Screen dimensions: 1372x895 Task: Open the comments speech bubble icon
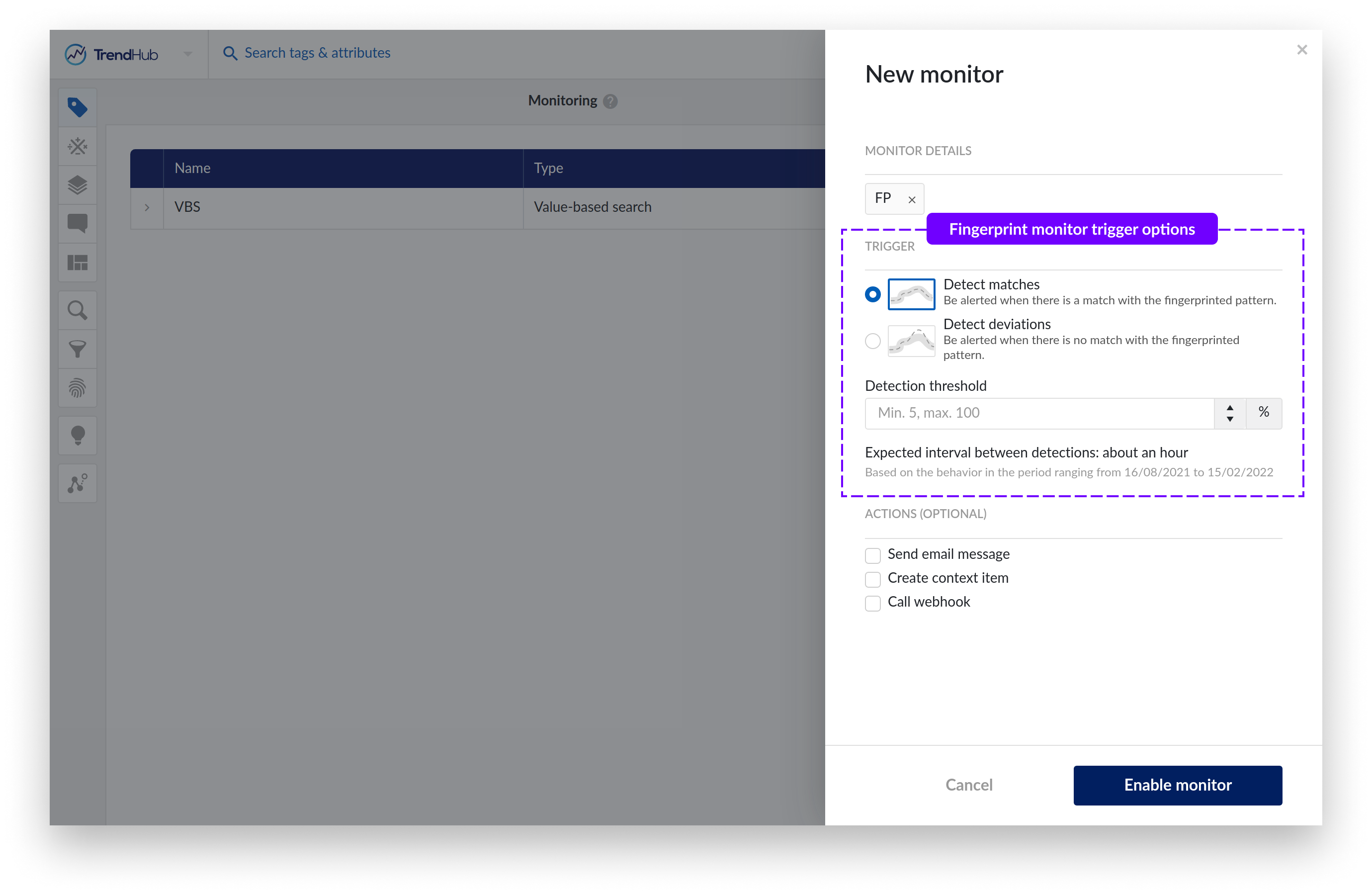point(77,223)
